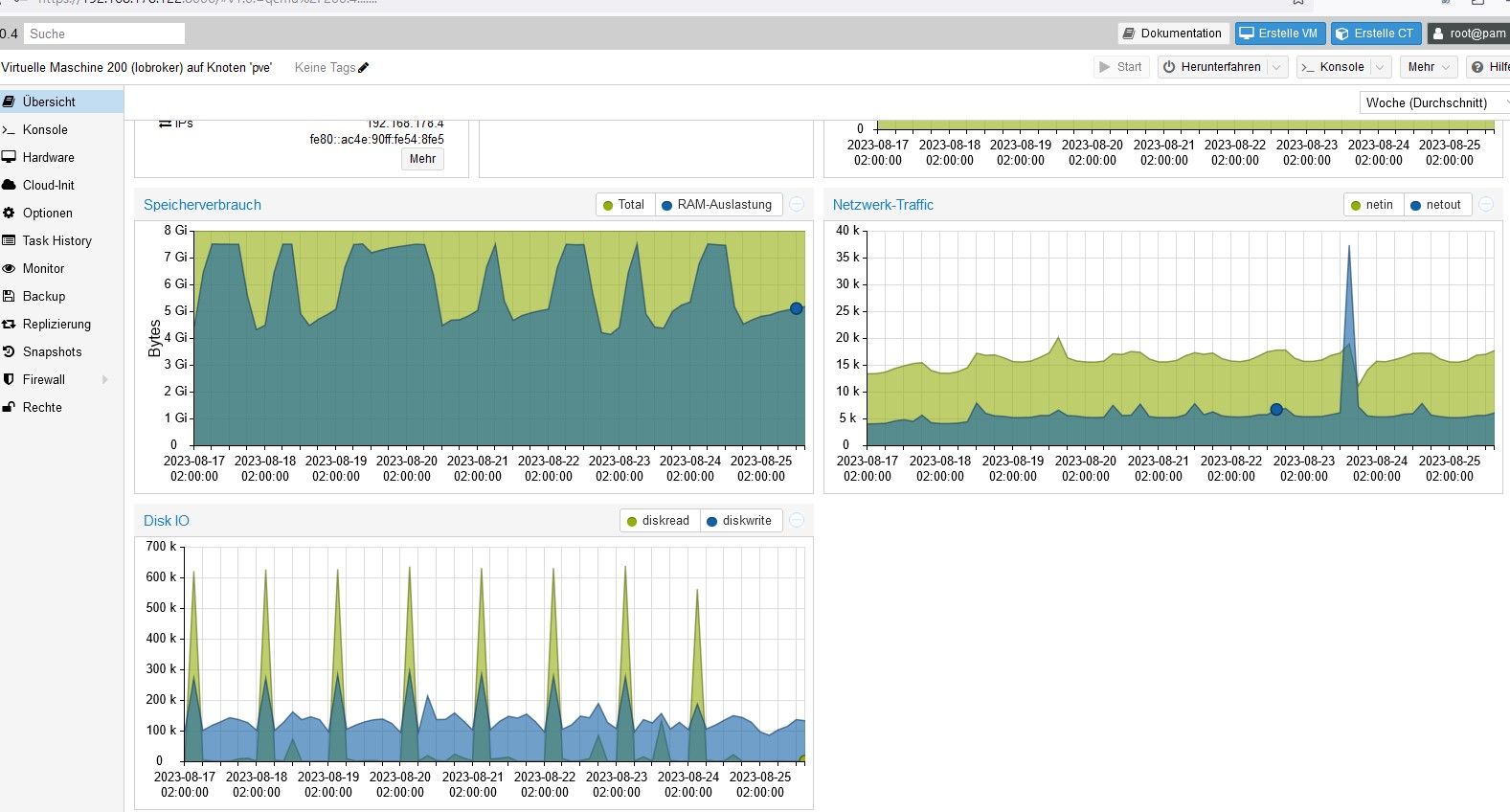Image resolution: width=1510 pixels, height=812 pixels.
Task: Click the Mehr button under IPs
Action: (422, 159)
